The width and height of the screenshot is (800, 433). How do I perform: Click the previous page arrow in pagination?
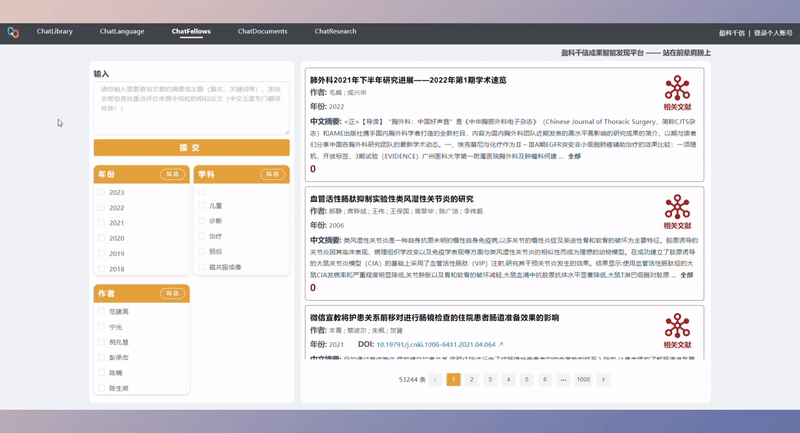coord(435,380)
